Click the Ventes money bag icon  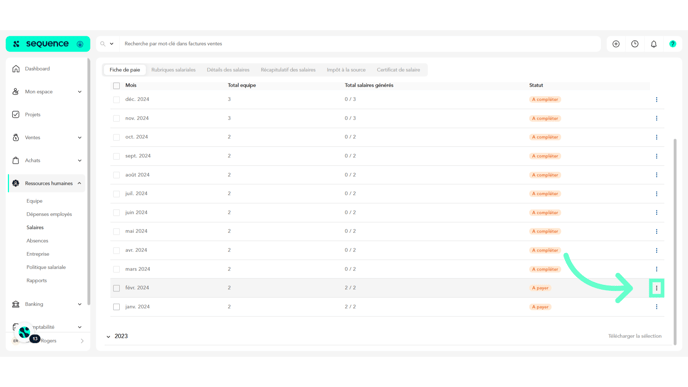[16, 137]
